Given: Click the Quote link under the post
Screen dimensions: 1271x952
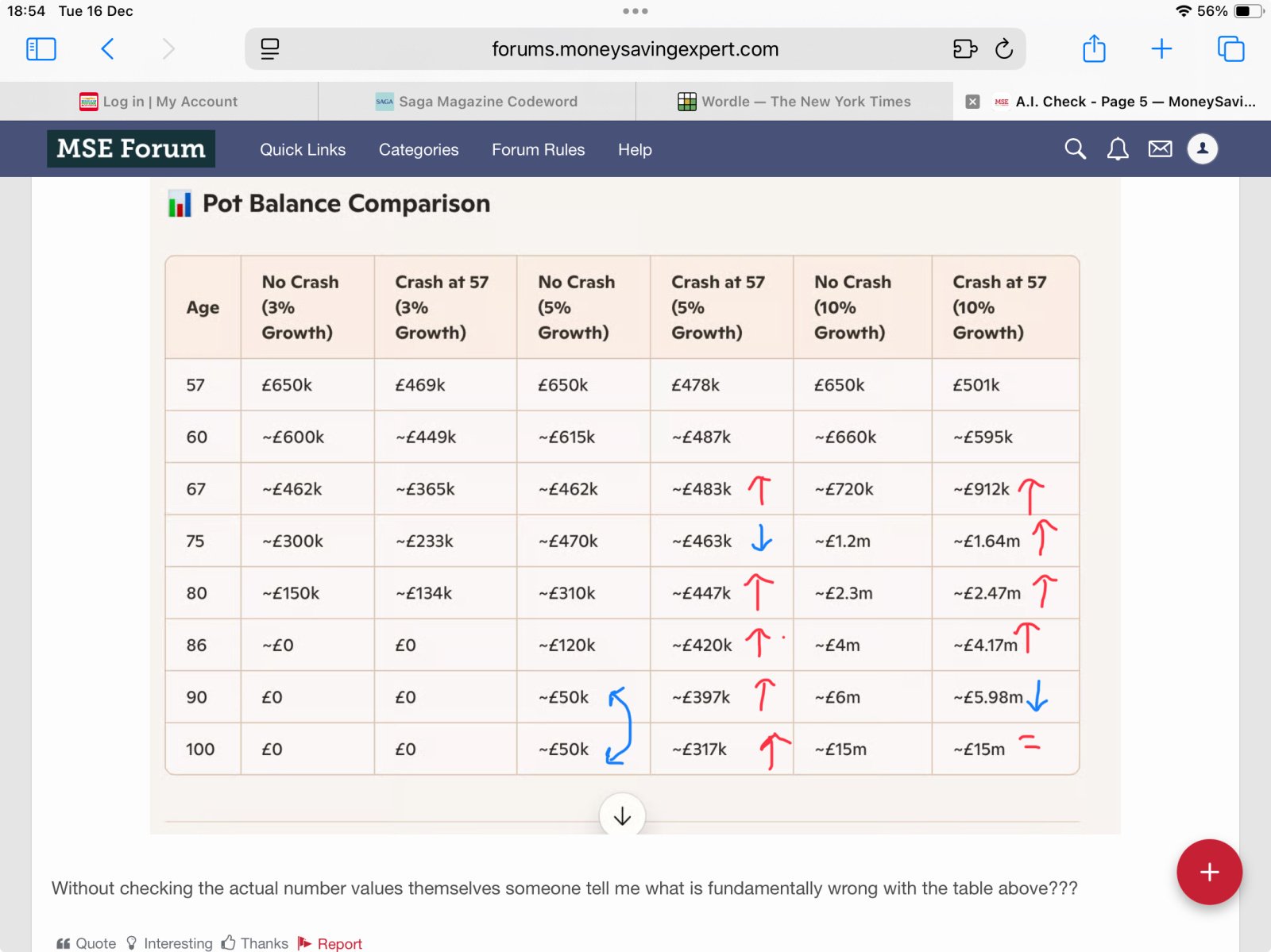Looking at the screenshot, I should [x=87, y=942].
